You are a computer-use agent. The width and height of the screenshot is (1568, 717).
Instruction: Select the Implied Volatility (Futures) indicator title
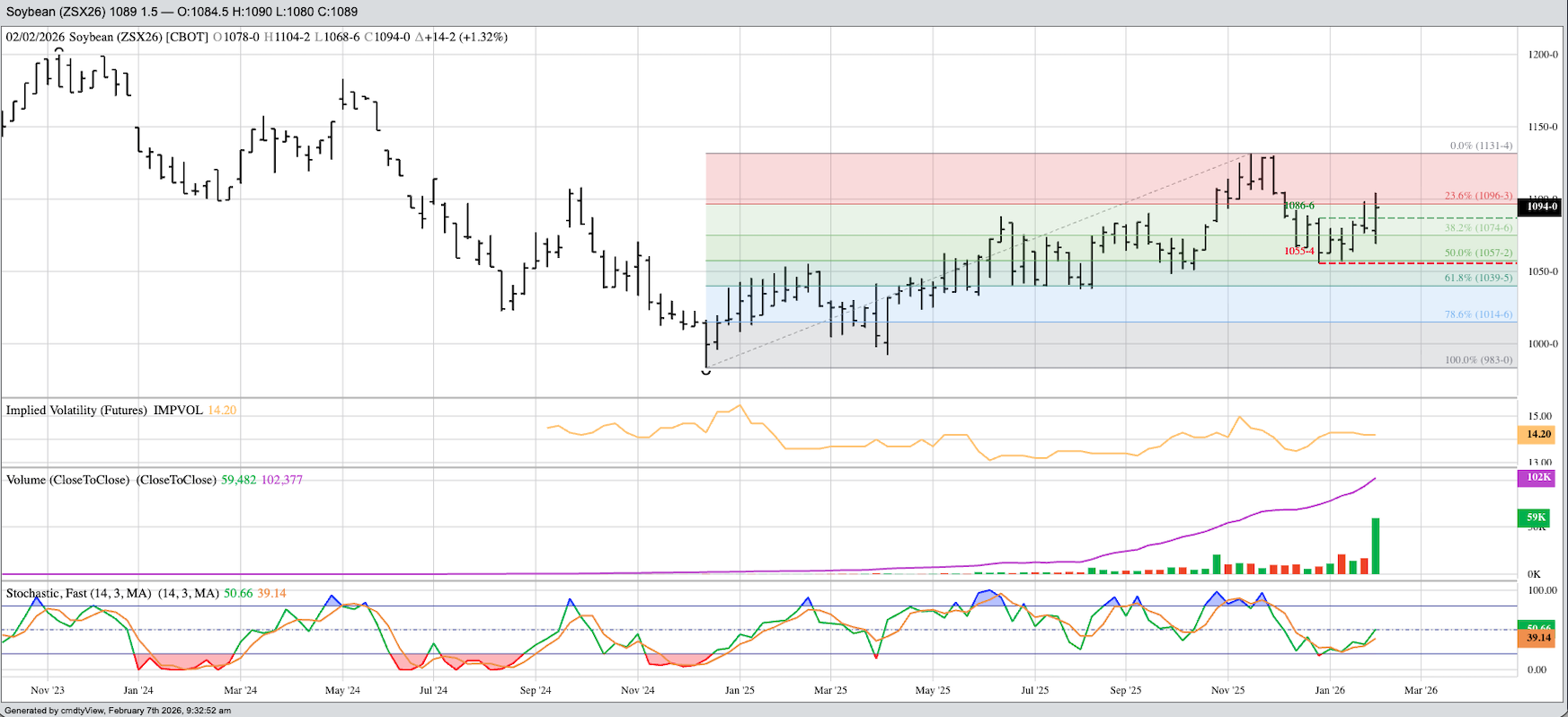pyautogui.click(x=76, y=411)
